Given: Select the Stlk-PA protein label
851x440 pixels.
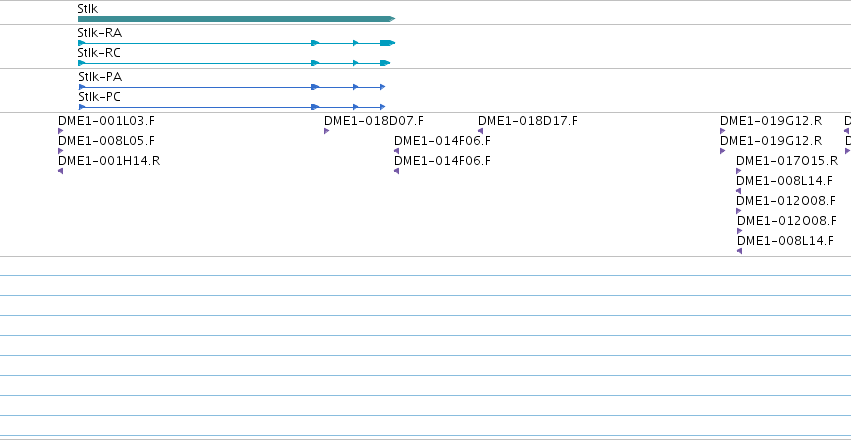Looking at the screenshot, I should click(x=100, y=76).
